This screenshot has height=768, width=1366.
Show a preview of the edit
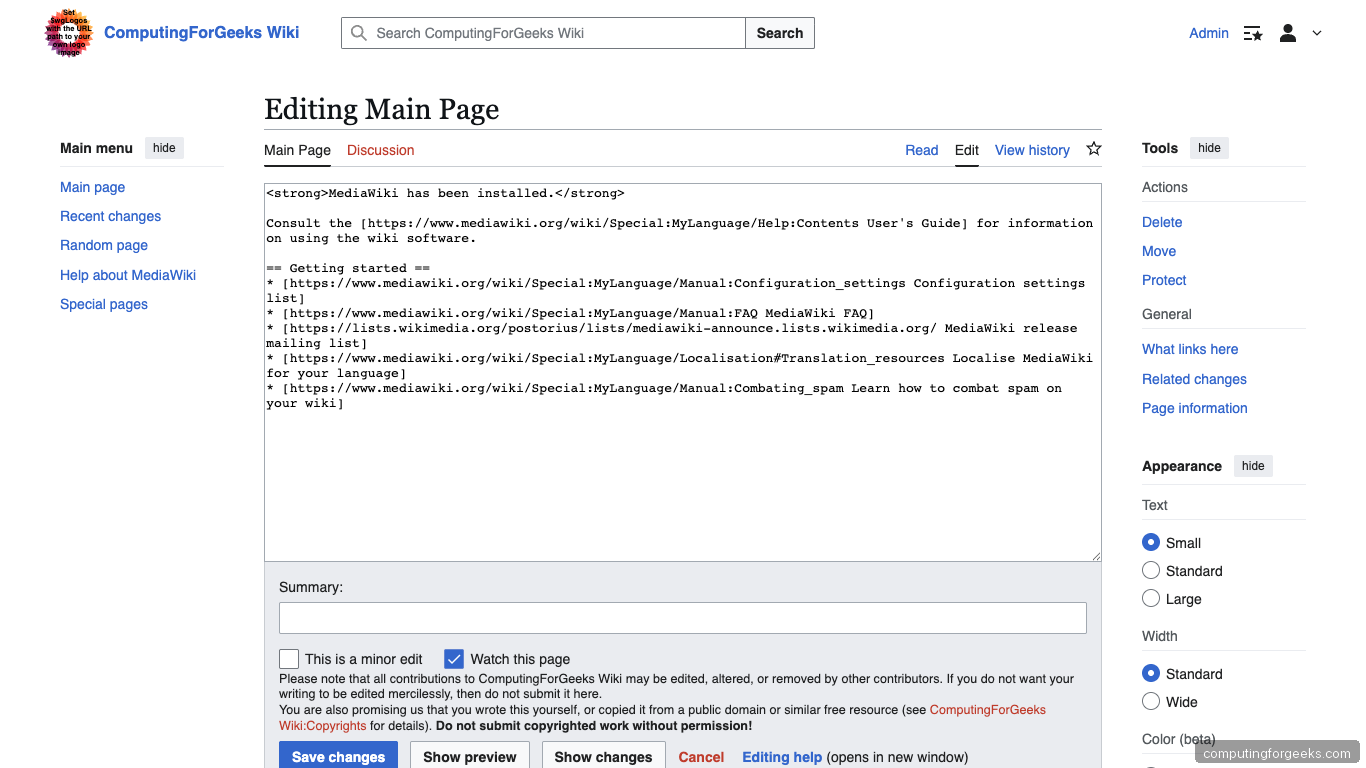469,757
